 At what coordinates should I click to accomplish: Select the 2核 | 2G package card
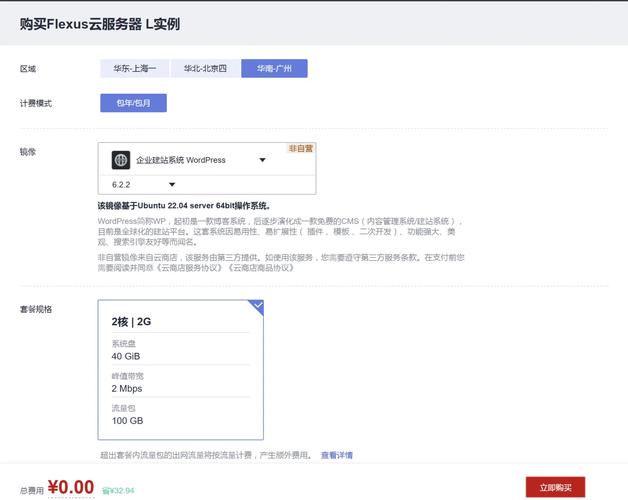181,370
